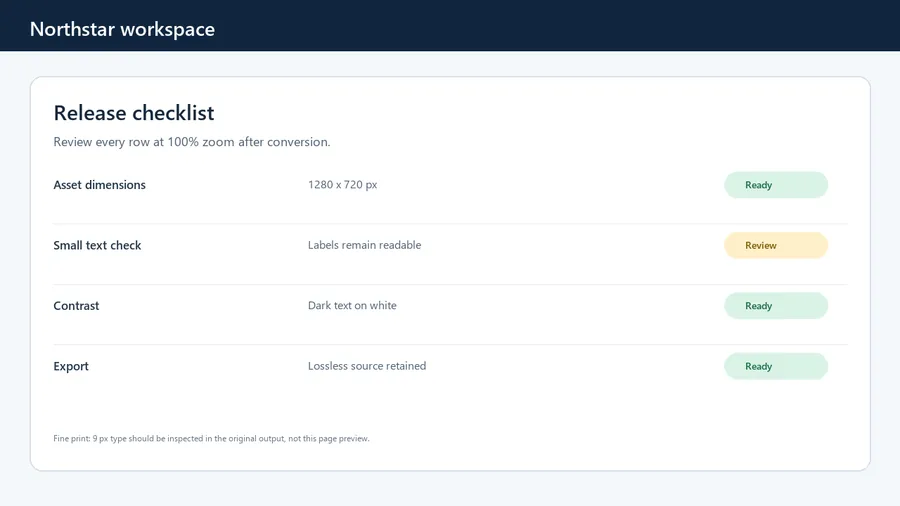
Task: Select the 'Labels remain readable' text
Action: pyautogui.click(x=364, y=245)
